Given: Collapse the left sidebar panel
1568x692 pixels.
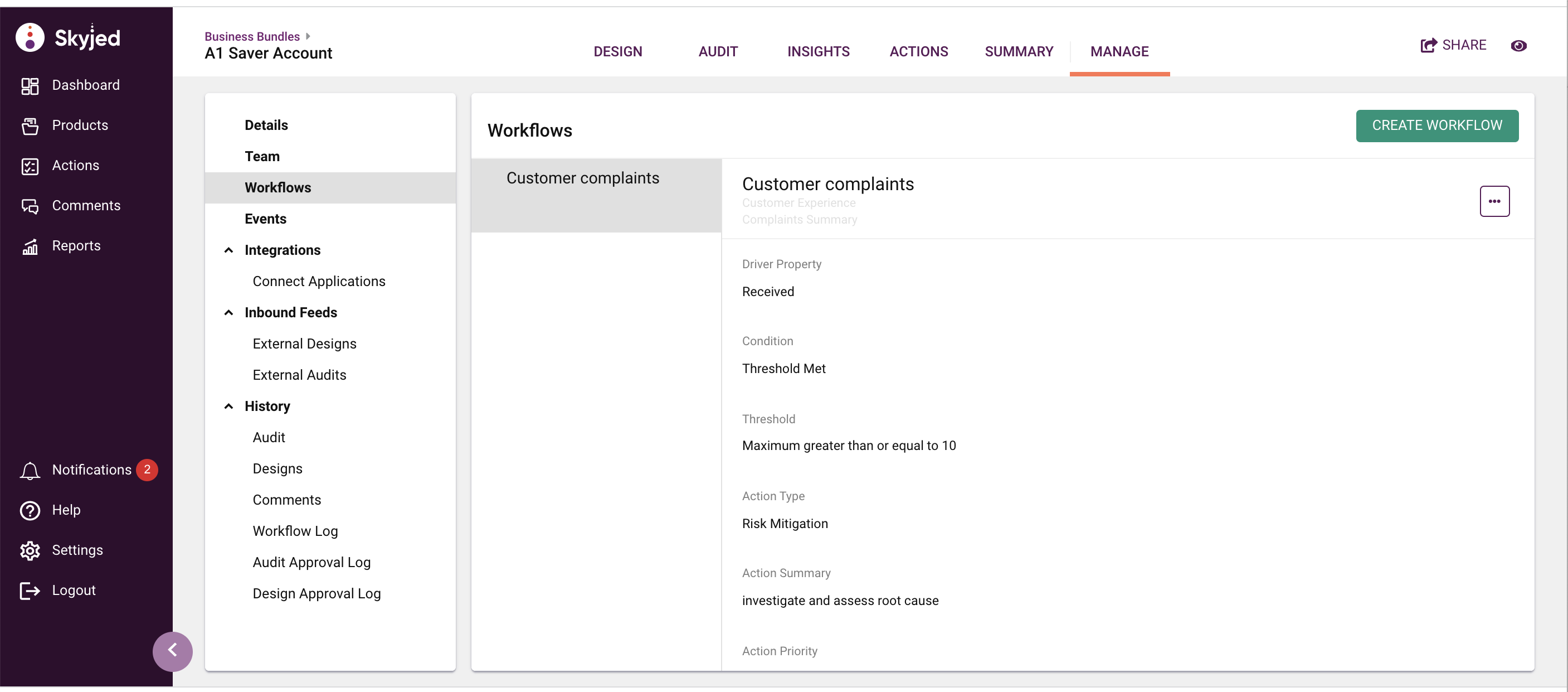Looking at the screenshot, I should click(x=172, y=650).
